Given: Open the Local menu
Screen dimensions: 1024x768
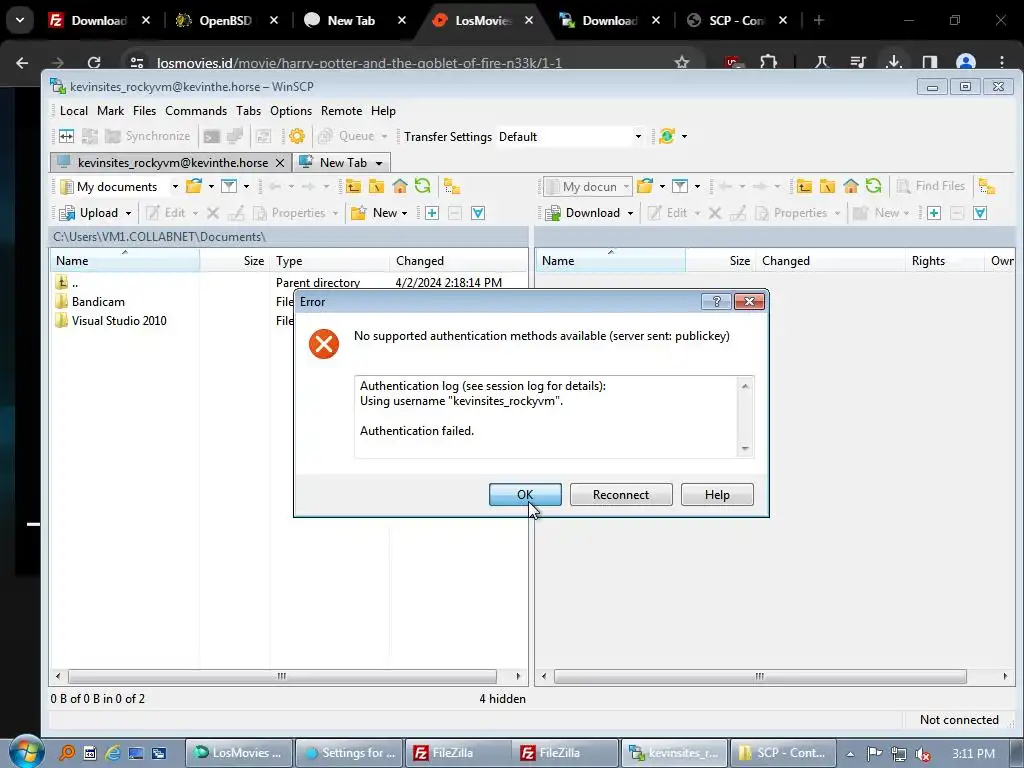Looking at the screenshot, I should pos(74,110).
